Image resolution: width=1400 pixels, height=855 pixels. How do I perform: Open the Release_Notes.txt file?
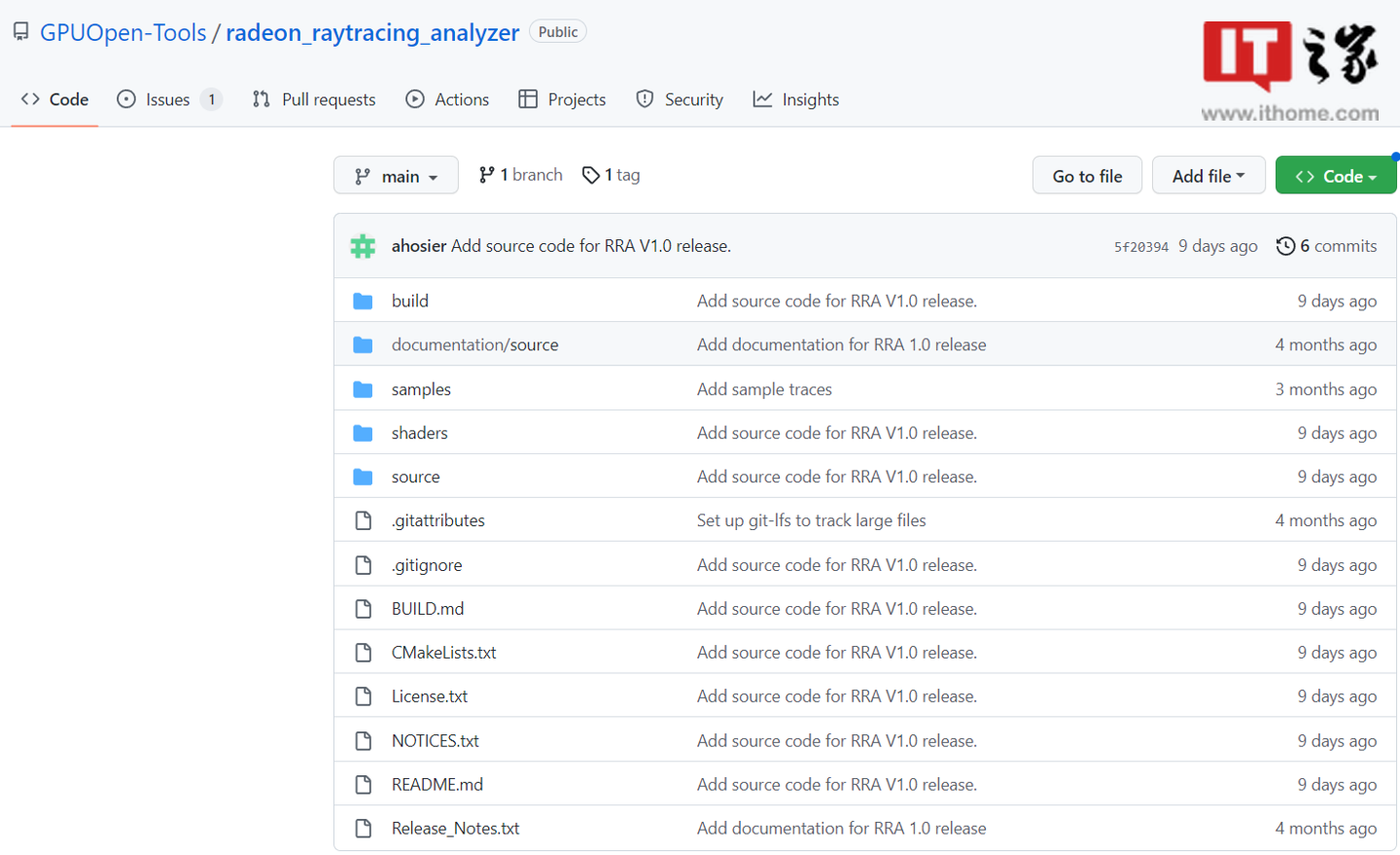click(x=456, y=829)
